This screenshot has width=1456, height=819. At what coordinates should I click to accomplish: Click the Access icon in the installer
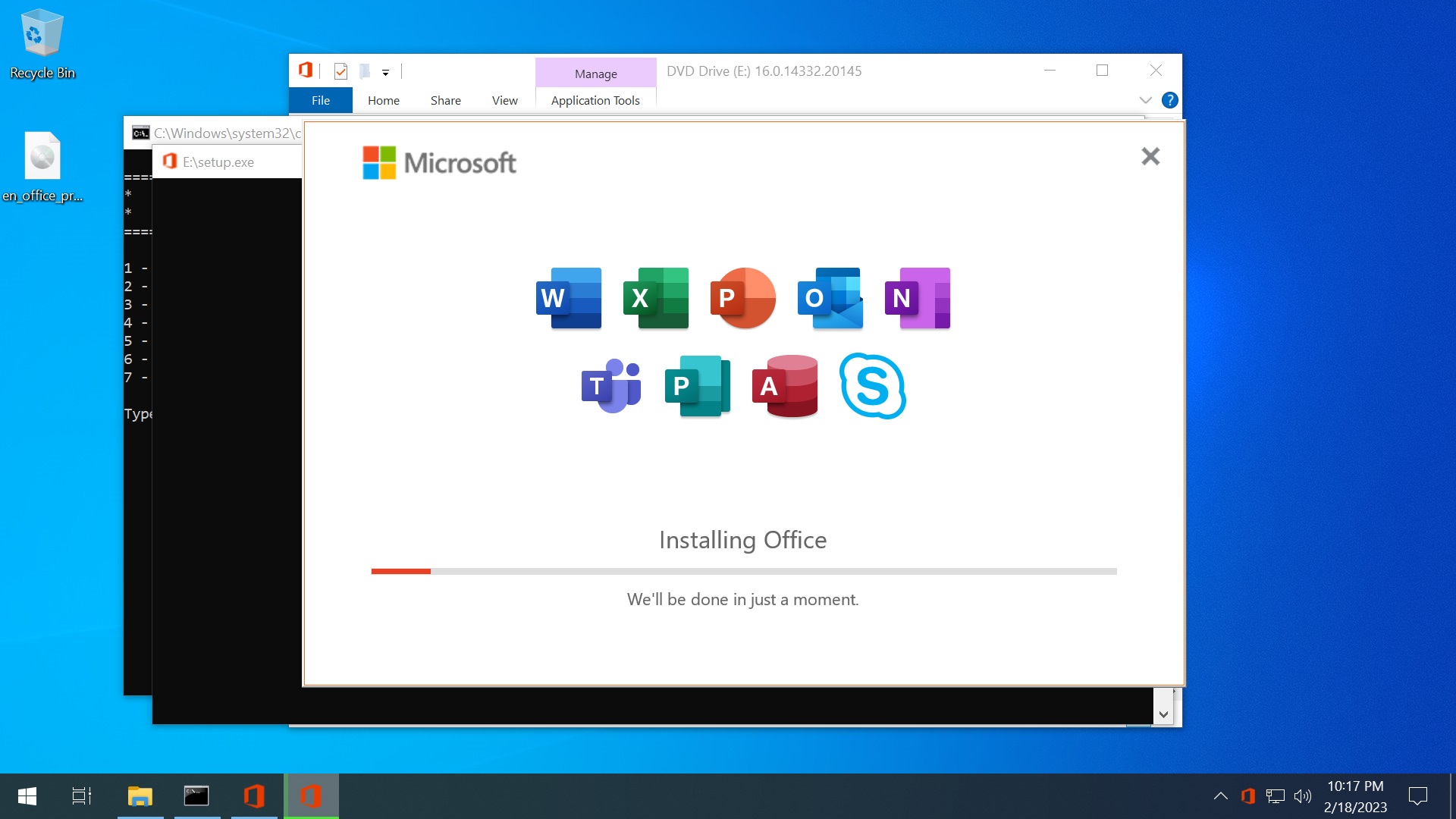click(x=785, y=386)
